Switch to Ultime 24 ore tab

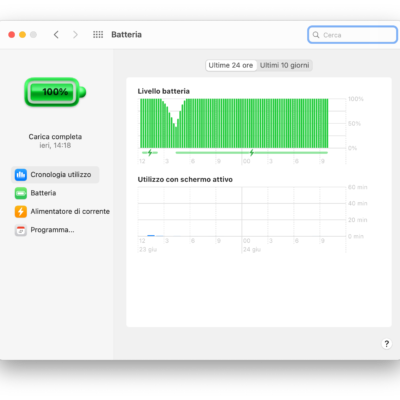click(x=231, y=65)
